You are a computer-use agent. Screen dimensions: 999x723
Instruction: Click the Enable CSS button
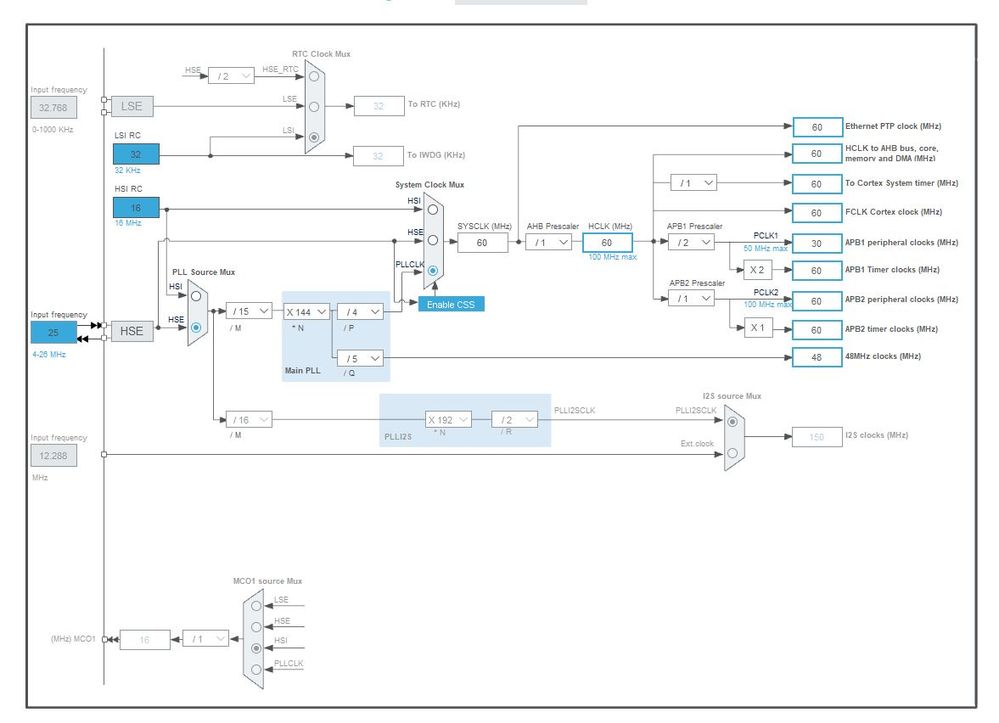coord(451,304)
